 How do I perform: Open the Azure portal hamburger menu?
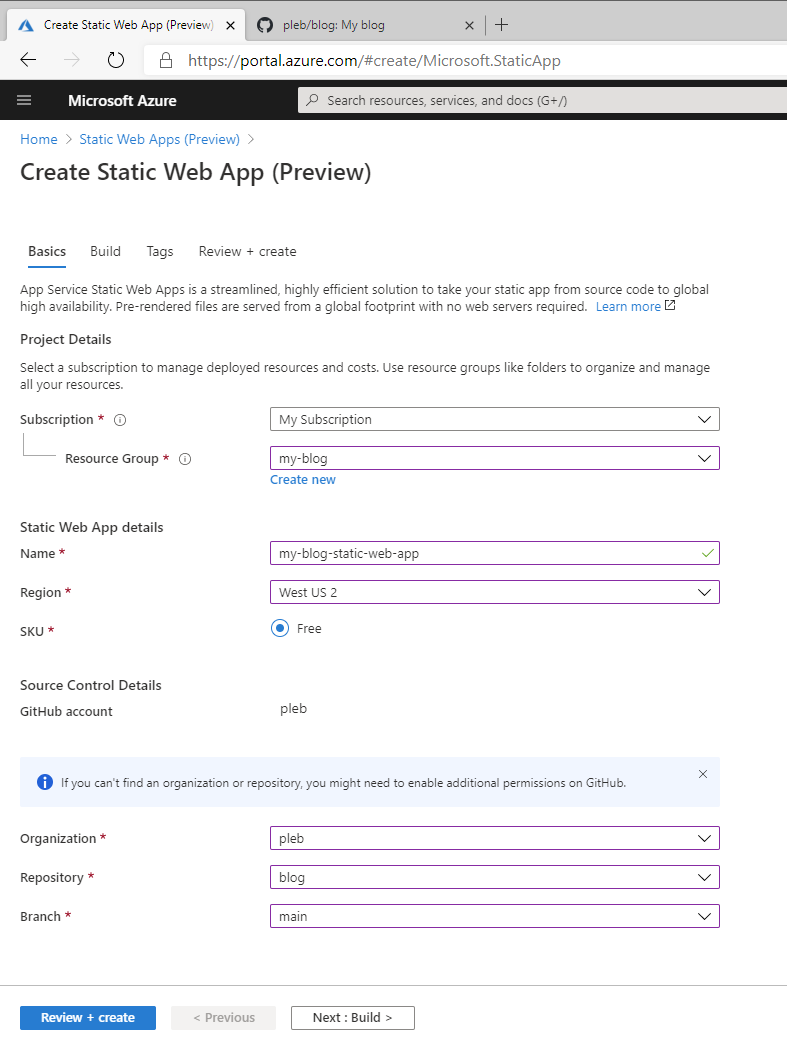tap(24, 100)
